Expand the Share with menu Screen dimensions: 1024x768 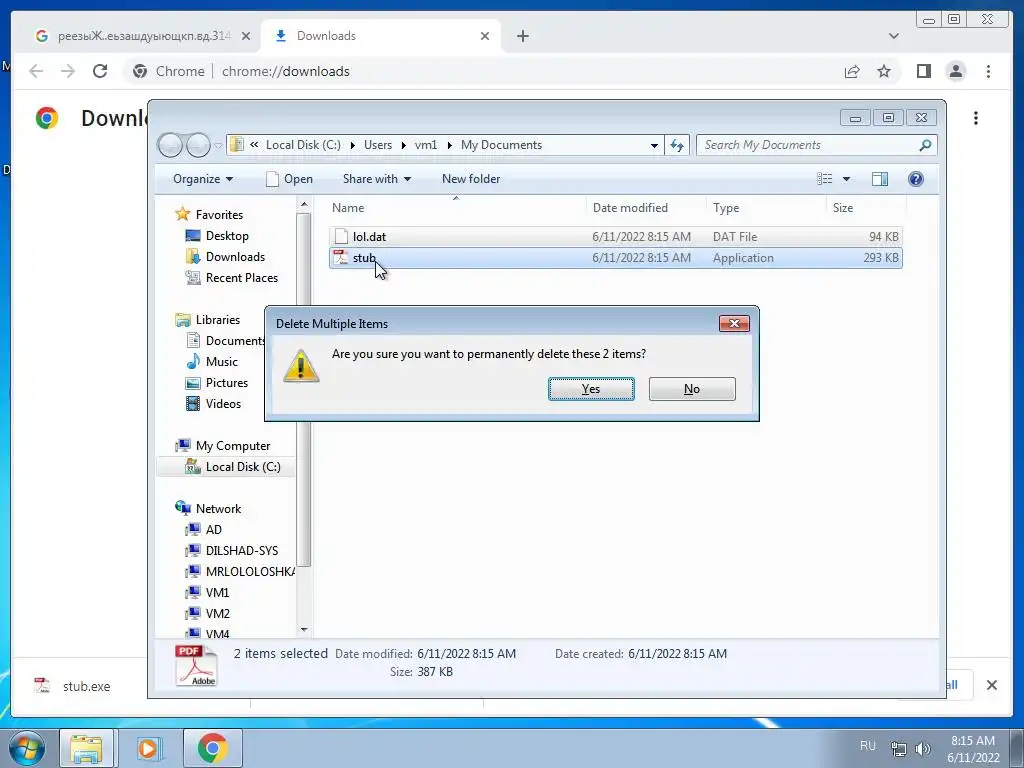[377, 179]
